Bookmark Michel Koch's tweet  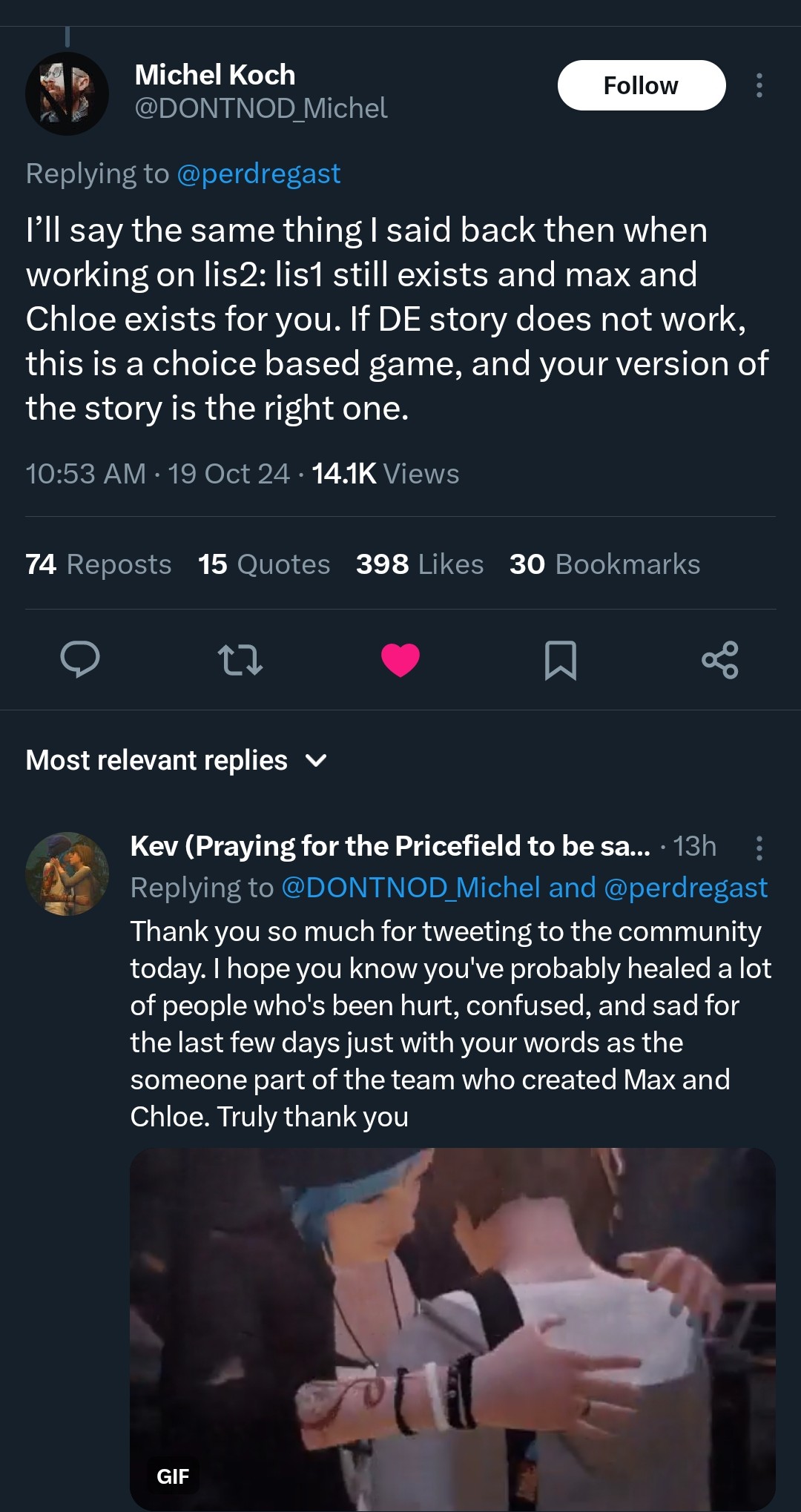(x=560, y=659)
